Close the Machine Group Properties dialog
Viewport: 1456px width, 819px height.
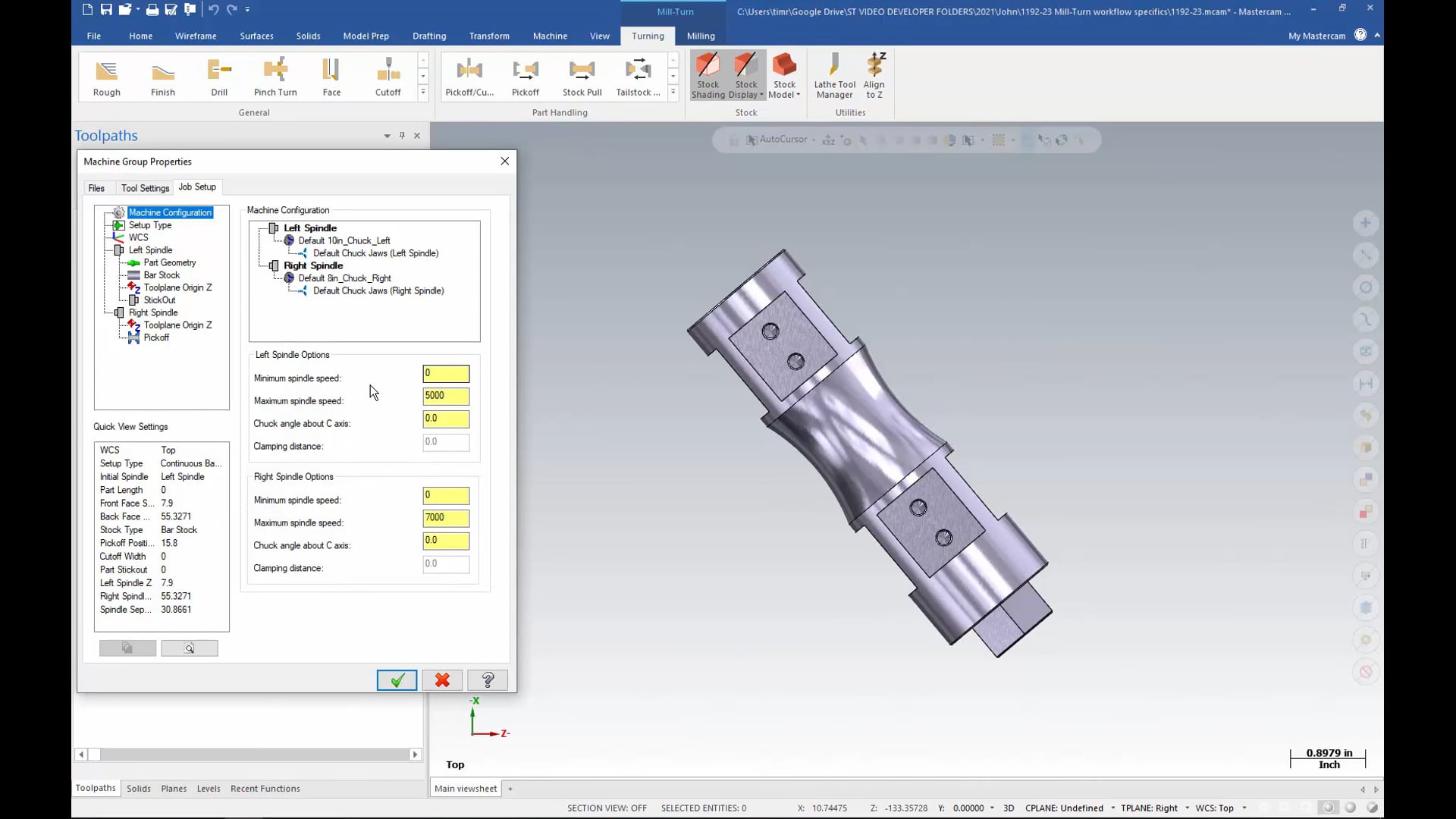coord(505,161)
